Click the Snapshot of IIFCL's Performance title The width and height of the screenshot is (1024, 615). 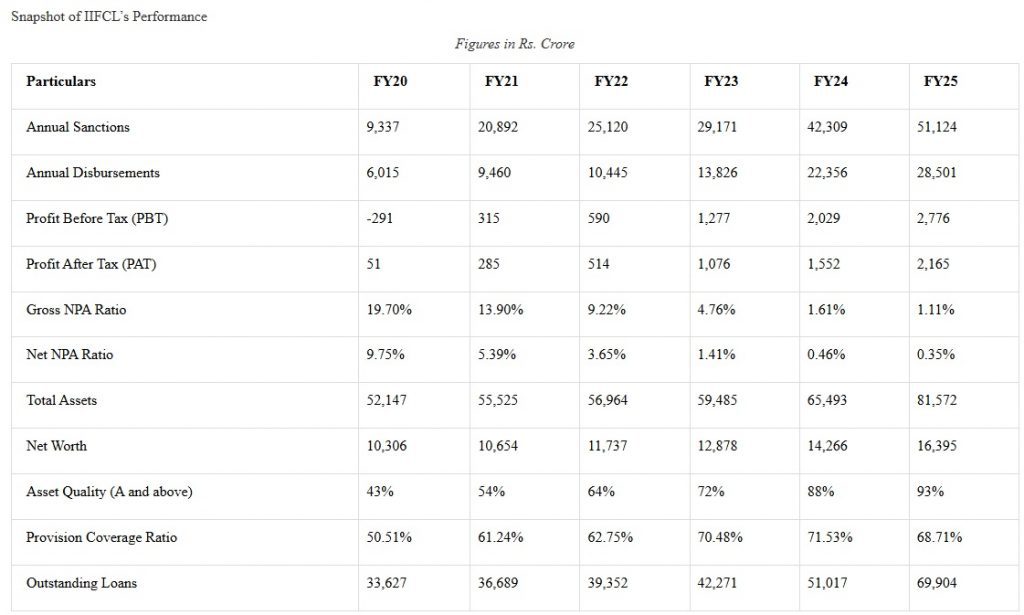click(109, 17)
